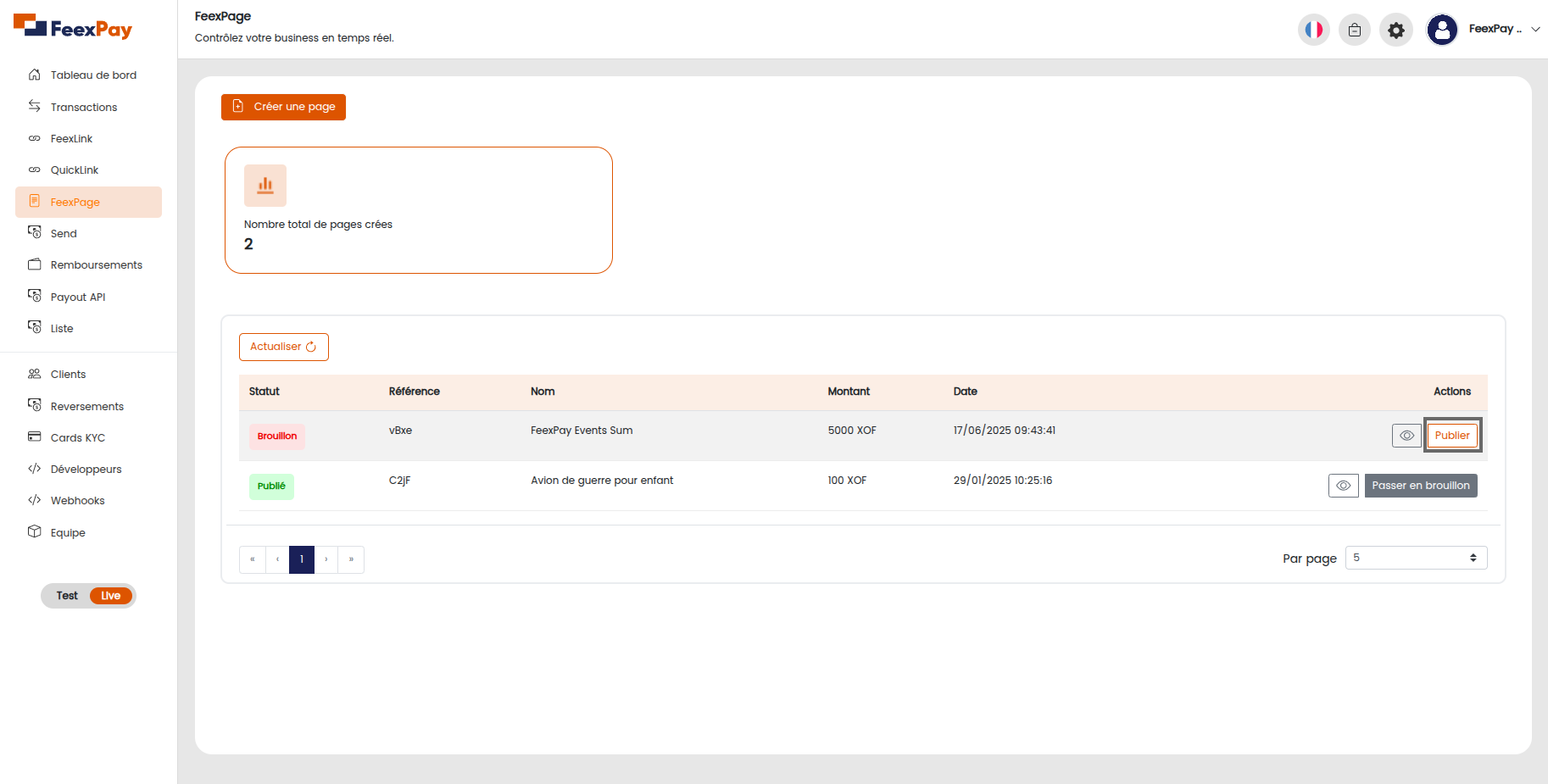Go to next page in pagination
This screenshot has width=1548, height=784.
tap(326, 559)
